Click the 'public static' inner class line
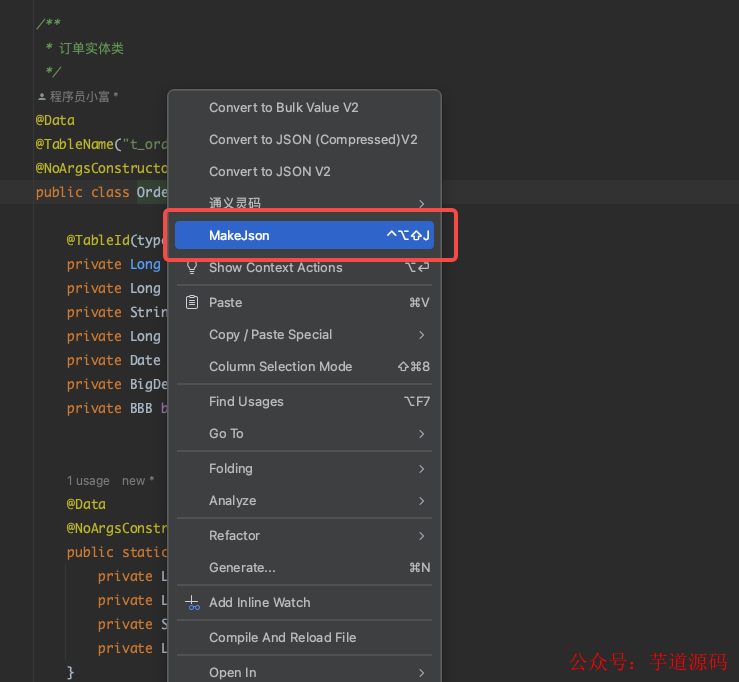The image size is (739, 682). 117,552
